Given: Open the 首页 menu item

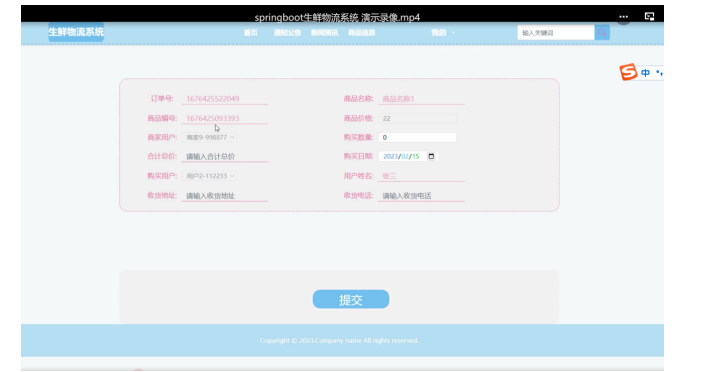Looking at the screenshot, I should [x=250, y=33].
